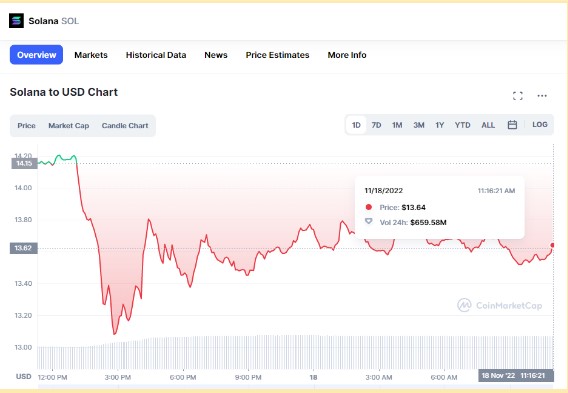This screenshot has width=568, height=393.
Task: Toggle the LOG scale option
Action: click(x=540, y=125)
